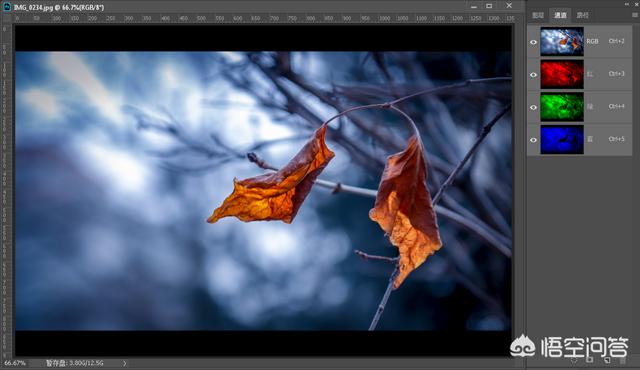Collapse the panel with the double-arrow icon
Viewport: 640px width, 370px height.
pyautogui.click(x=627, y=4)
